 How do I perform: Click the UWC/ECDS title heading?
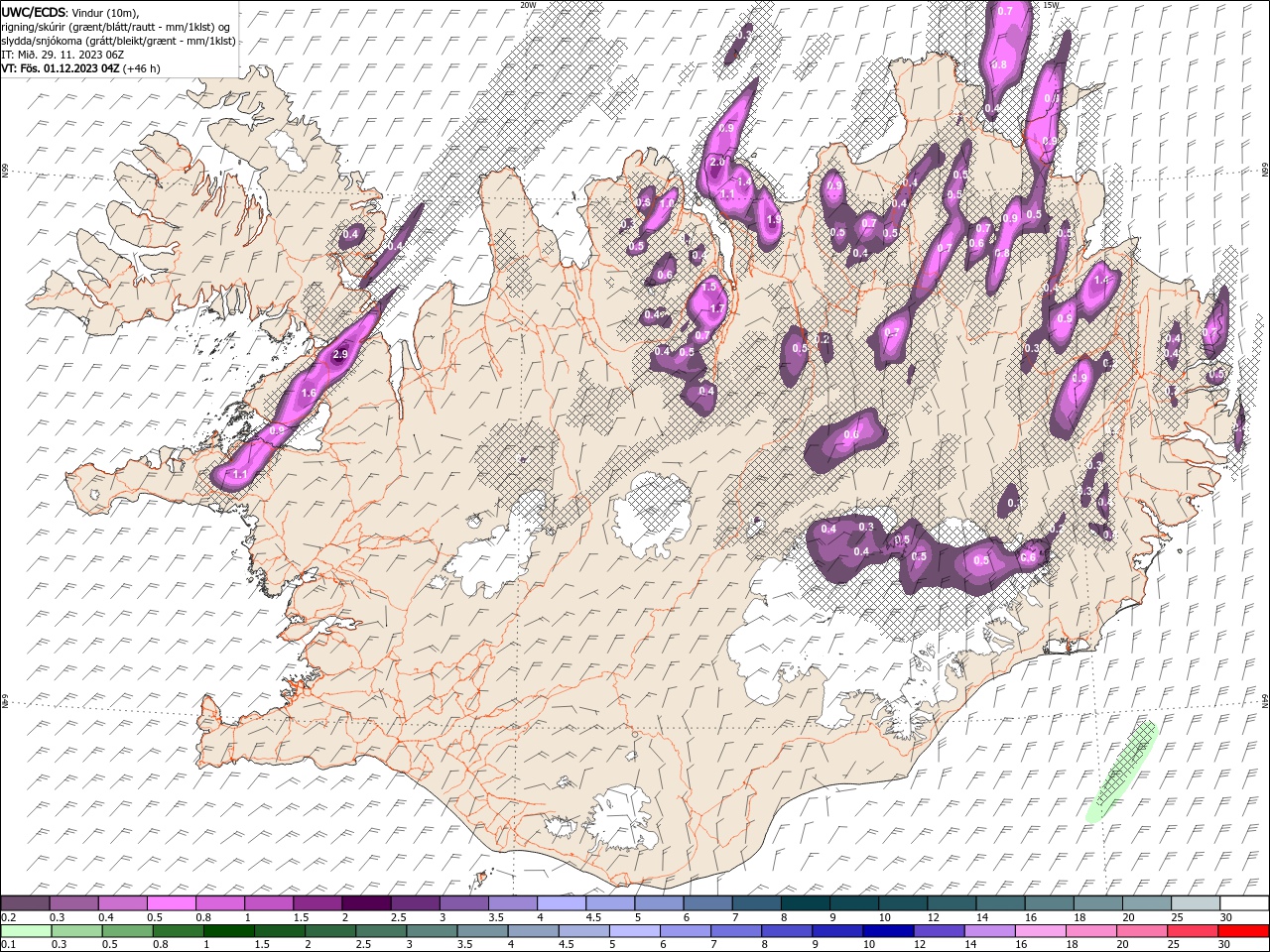click(34, 12)
